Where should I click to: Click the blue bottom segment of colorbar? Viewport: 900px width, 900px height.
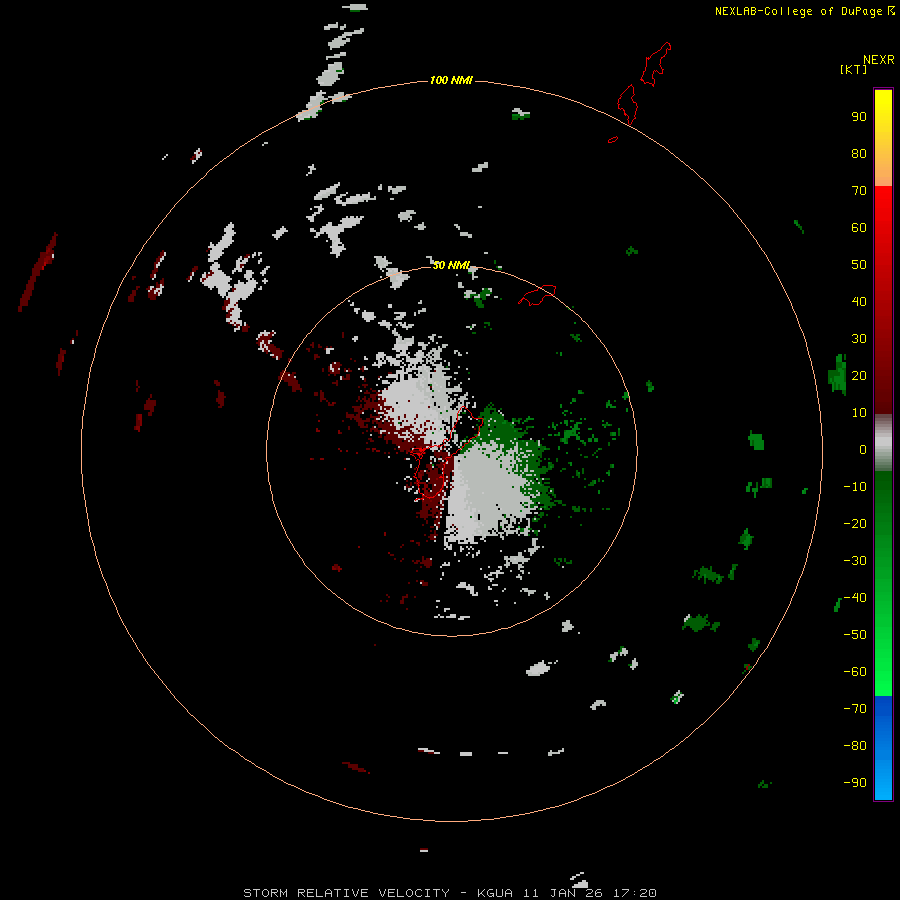click(883, 748)
